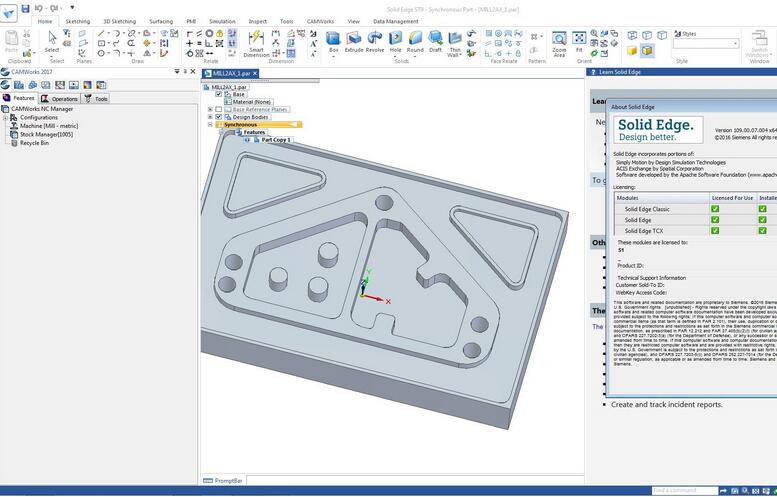Switch to CAMWorks Tools tab
The width and height of the screenshot is (777, 497).
[x=96, y=99]
